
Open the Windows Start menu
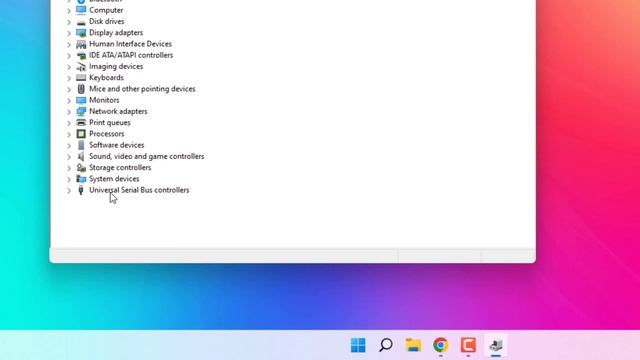point(358,345)
